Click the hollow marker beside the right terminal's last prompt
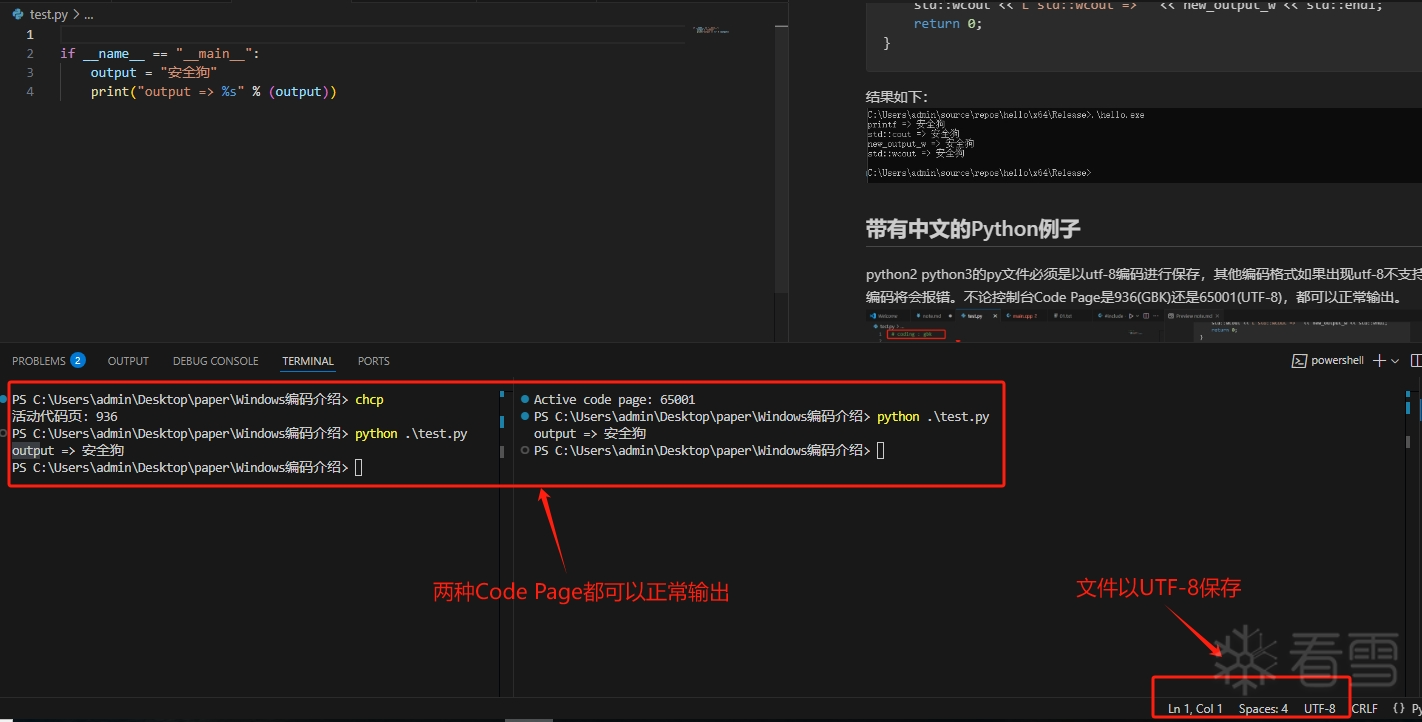The image size is (1422, 722). 525,450
